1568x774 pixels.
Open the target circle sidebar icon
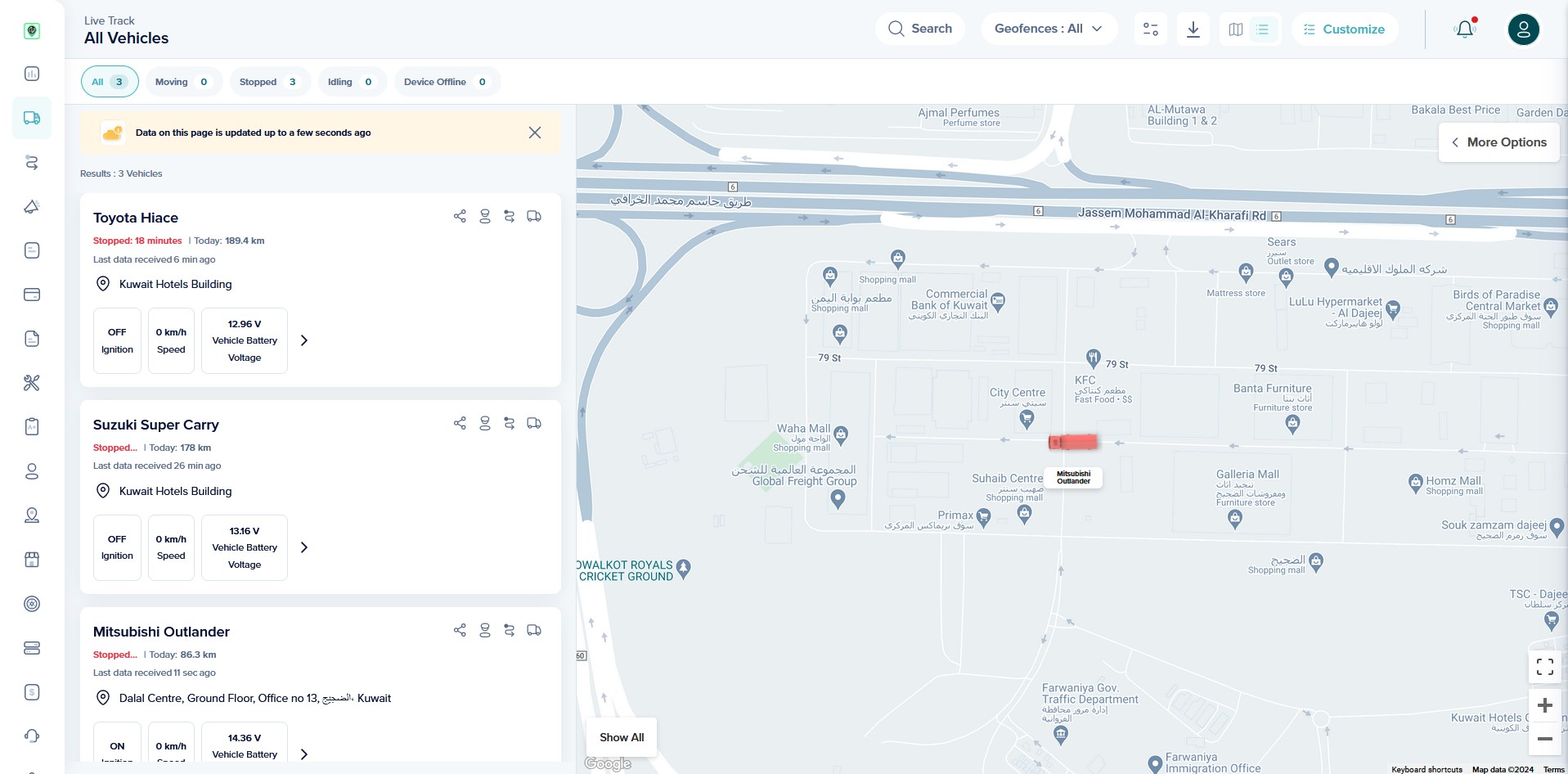tap(32, 604)
